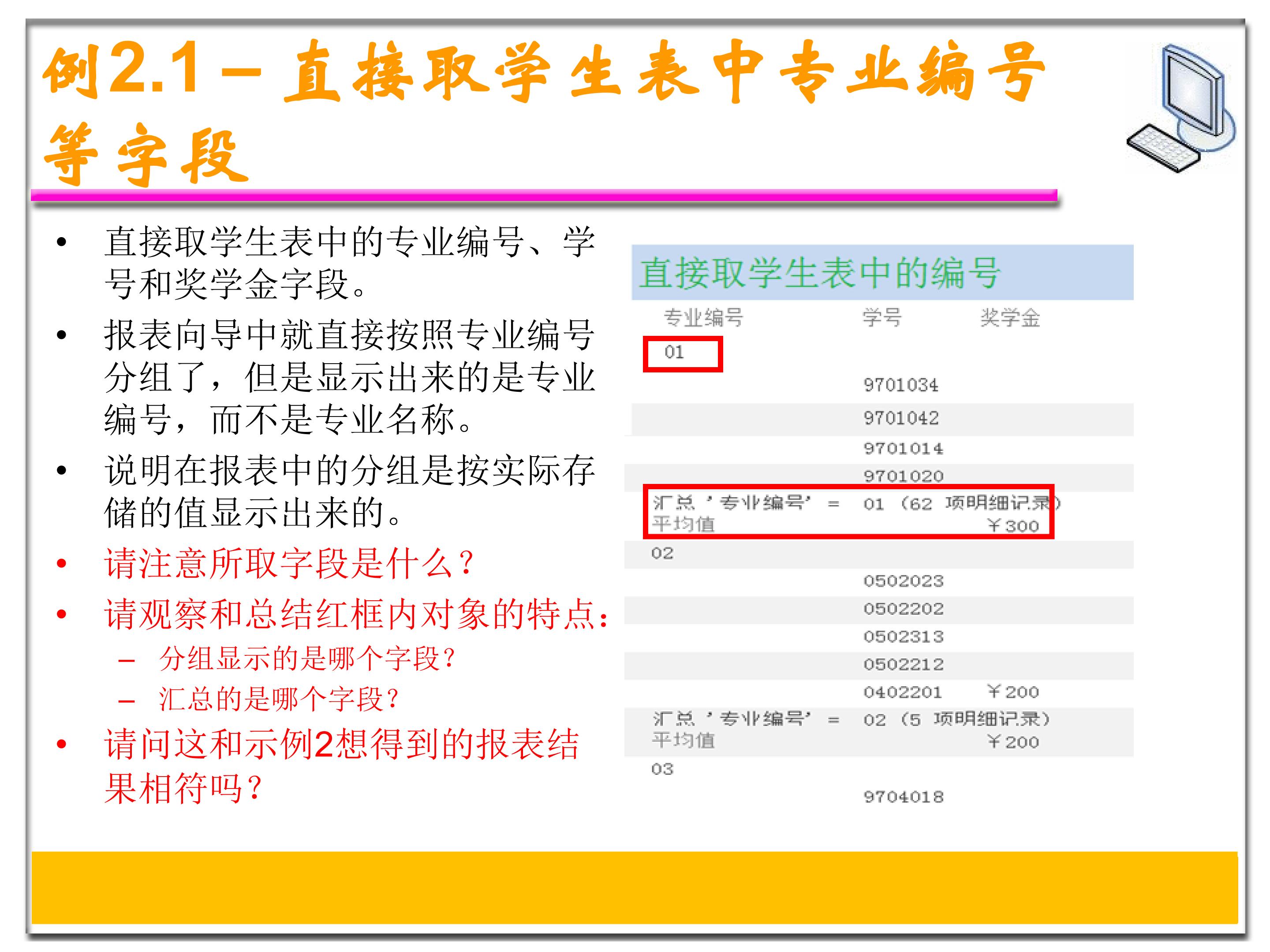Select the bullet '报表向导中就直接按照专业编号'
The image size is (1270, 952).
[350, 335]
